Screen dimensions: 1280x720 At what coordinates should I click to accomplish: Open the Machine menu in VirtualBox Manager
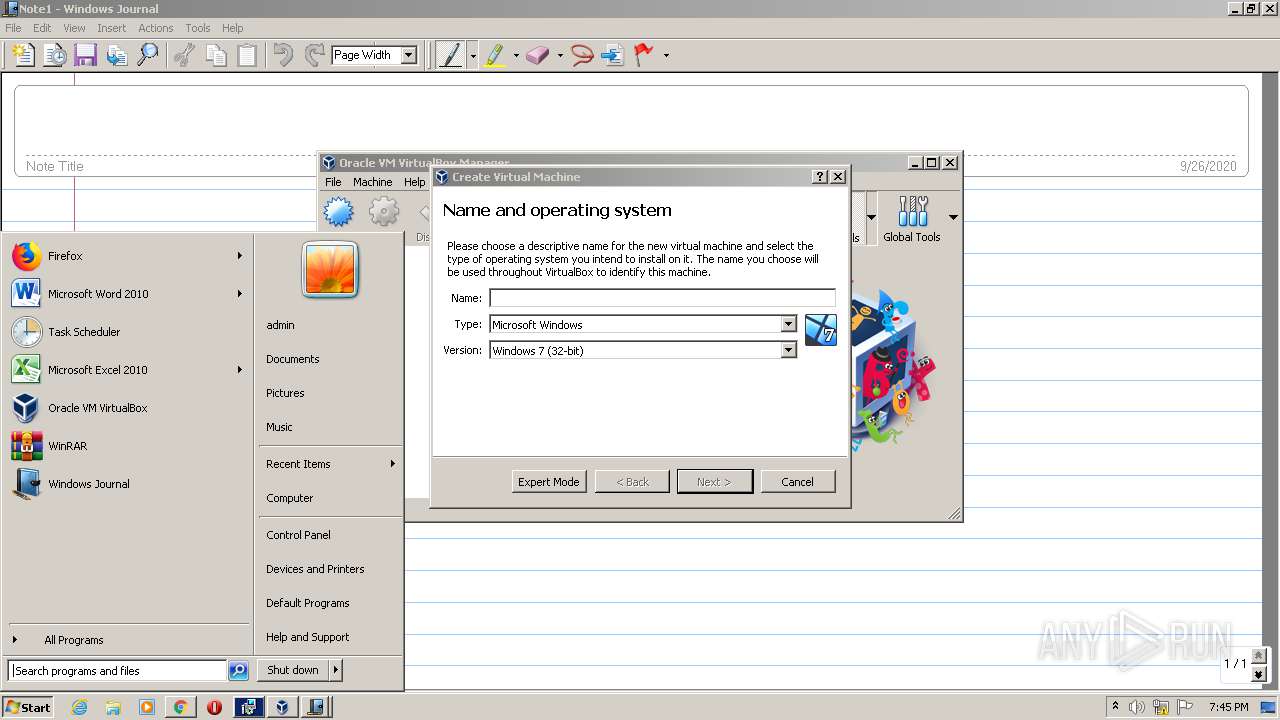[372, 182]
